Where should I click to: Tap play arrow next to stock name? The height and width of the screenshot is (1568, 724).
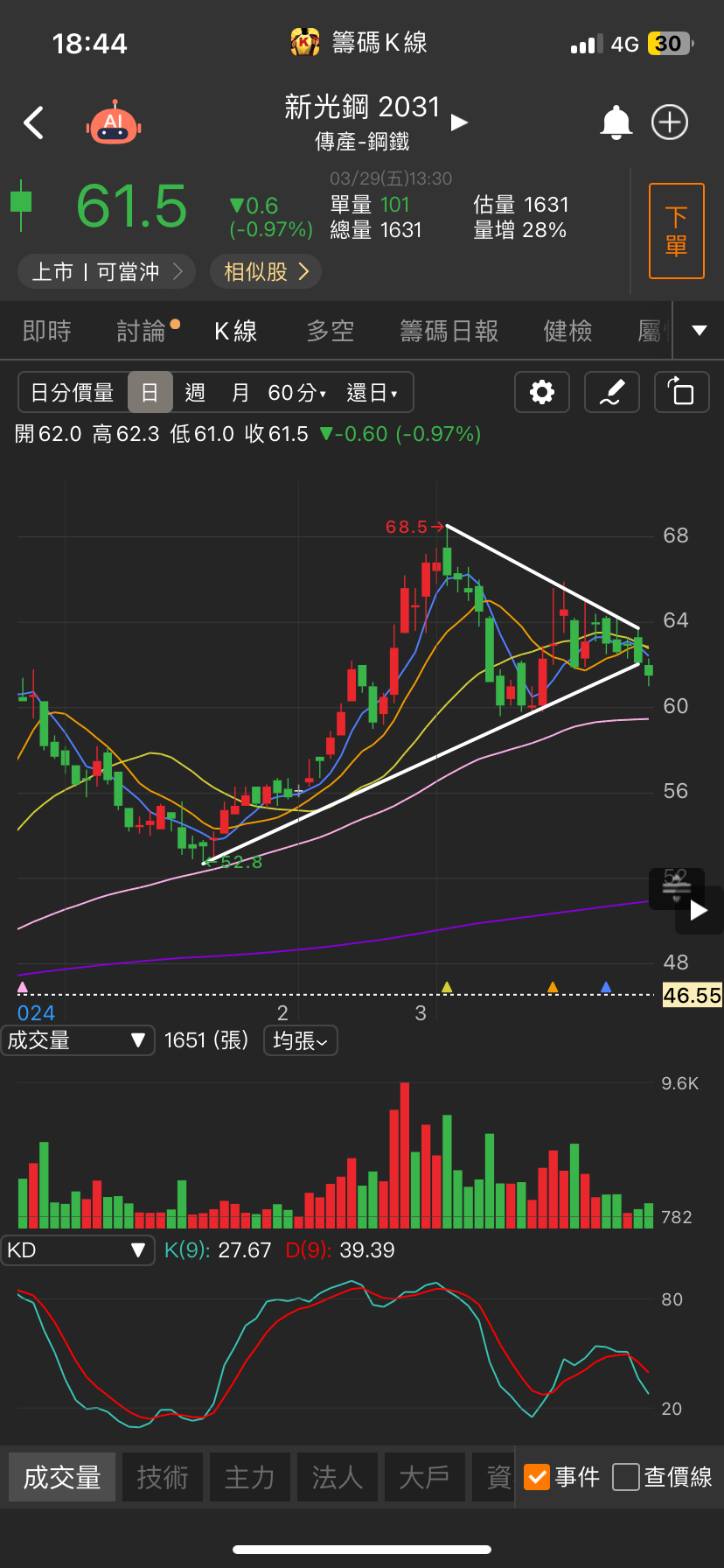459,122
